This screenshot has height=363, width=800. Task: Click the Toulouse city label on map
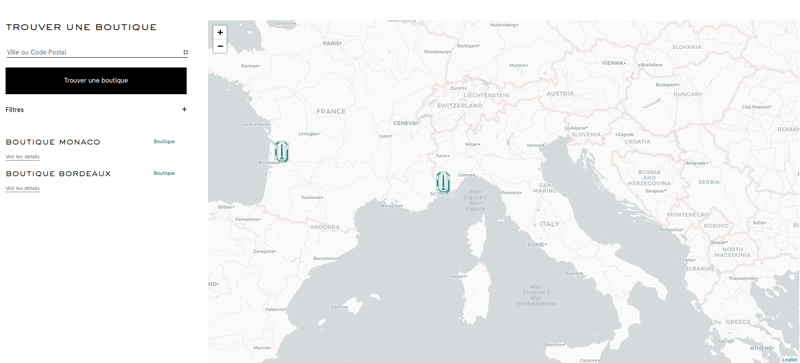coord(311,198)
